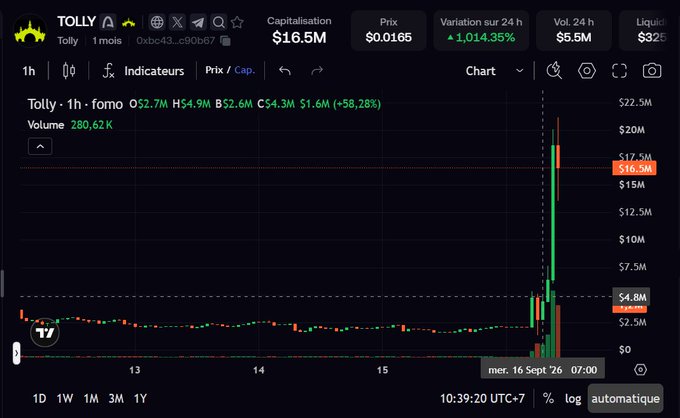Click the Vol. 24 h $5.5M card
This screenshot has width=680, height=418.
click(x=574, y=30)
